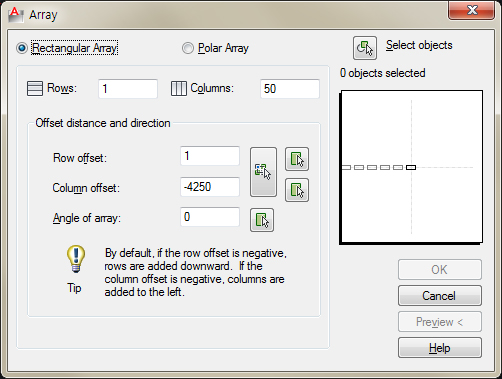
Task: Click the Column offset value field
Action: [210, 187]
